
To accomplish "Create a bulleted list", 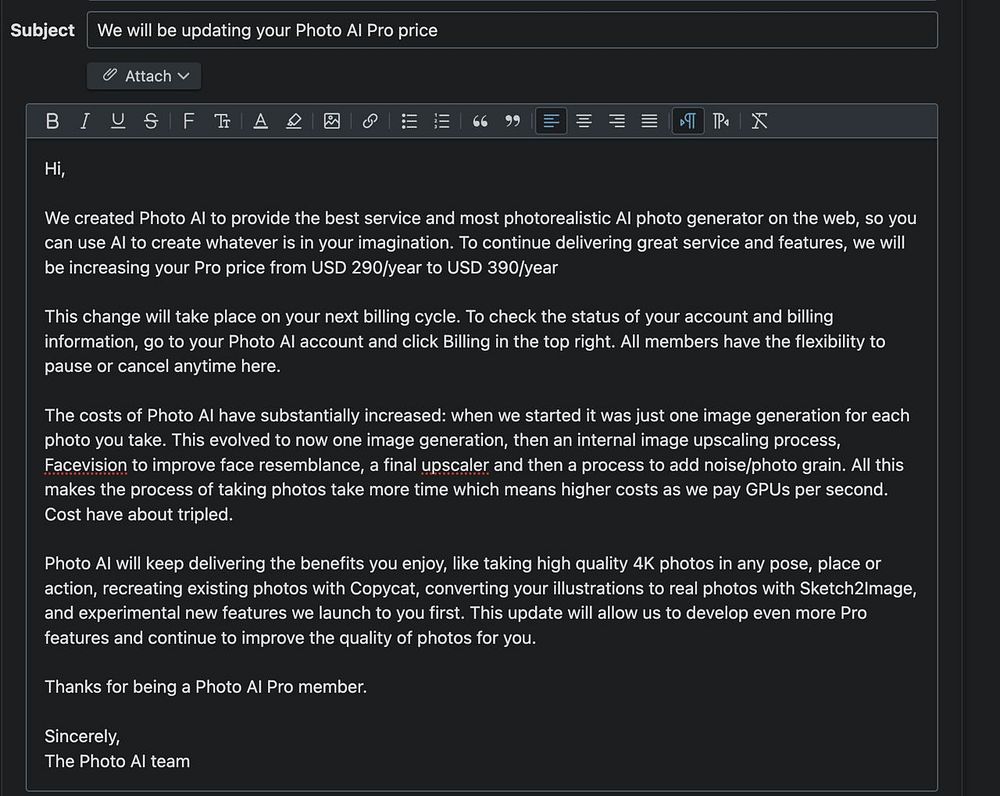I will pyautogui.click(x=409, y=121).
